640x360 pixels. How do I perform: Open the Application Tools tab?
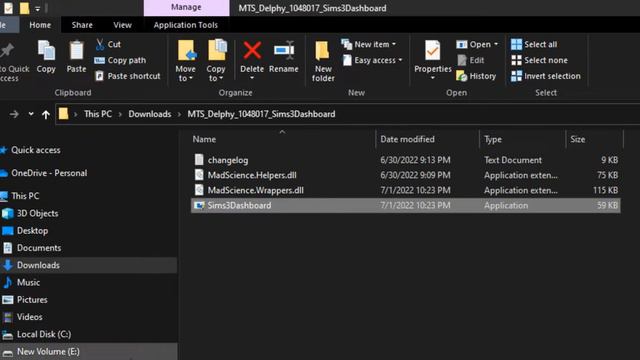click(186, 25)
